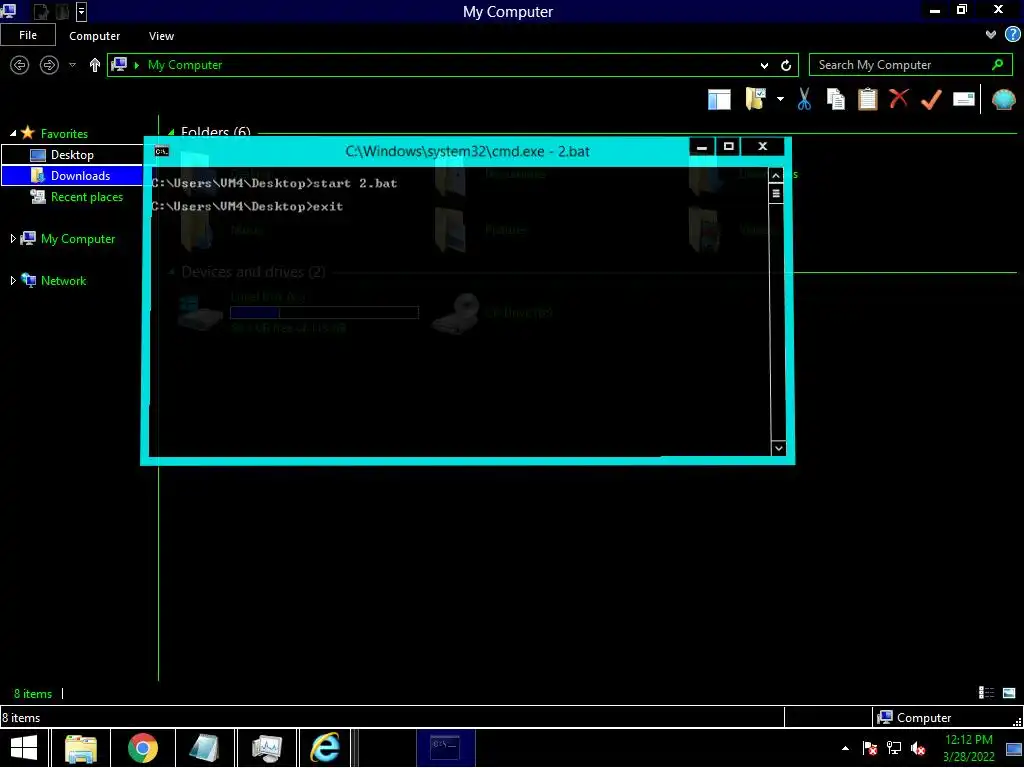Click the 'exit' command line in cmd

(328, 206)
